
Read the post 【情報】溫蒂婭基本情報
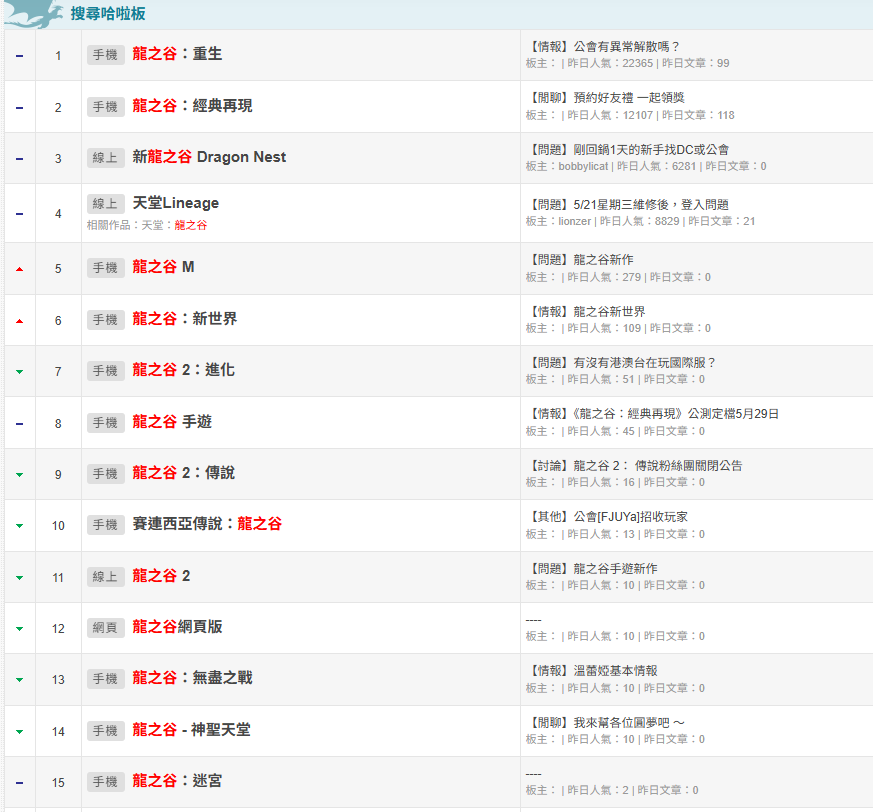(x=592, y=671)
